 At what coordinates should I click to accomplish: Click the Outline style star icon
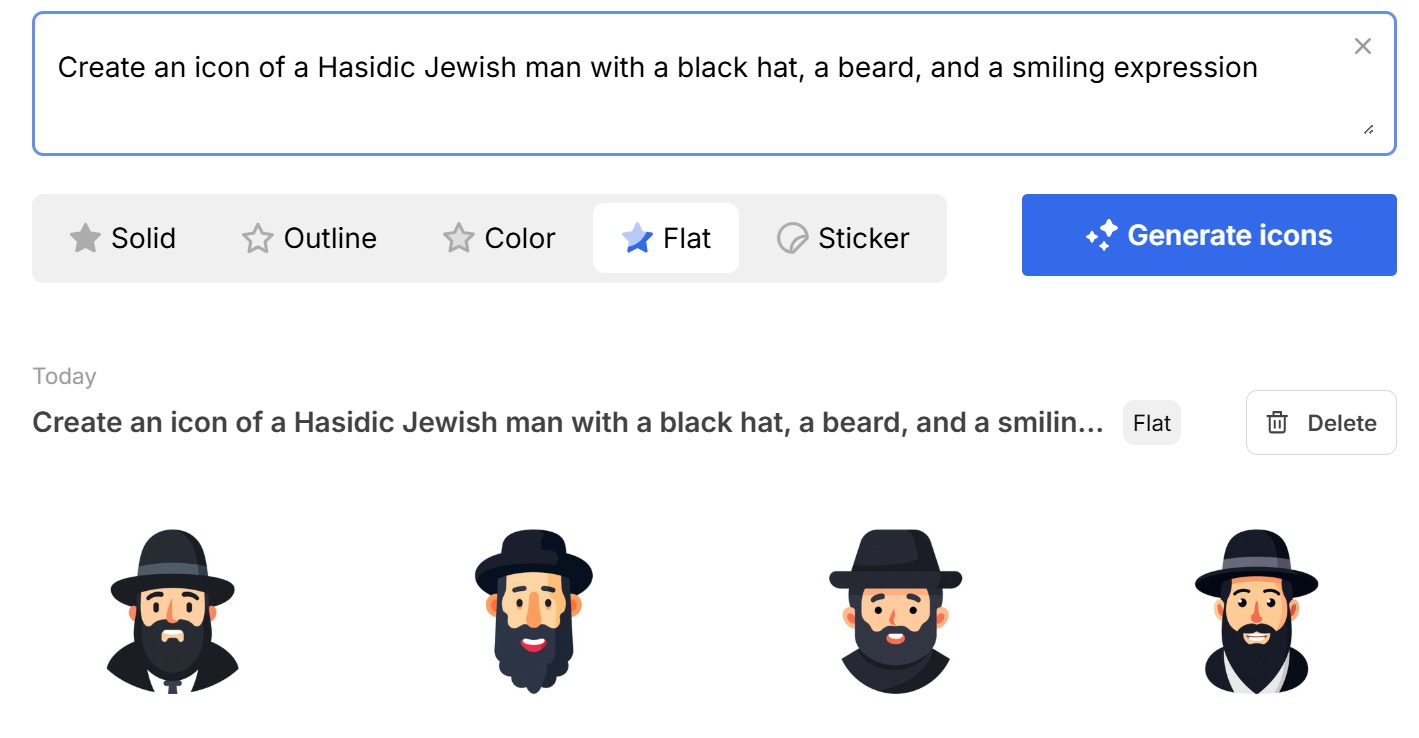click(x=257, y=238)
